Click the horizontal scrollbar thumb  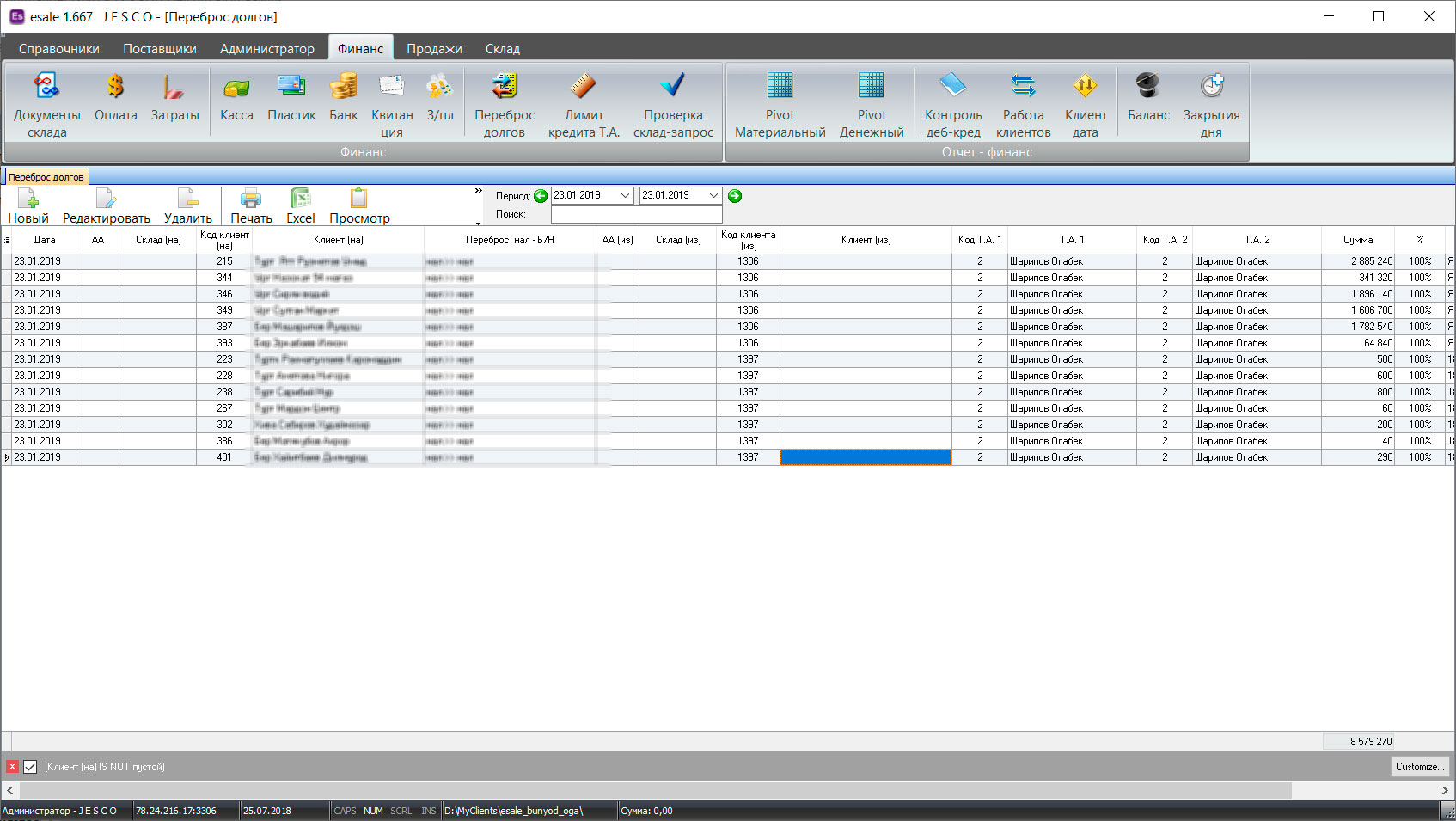656,790
